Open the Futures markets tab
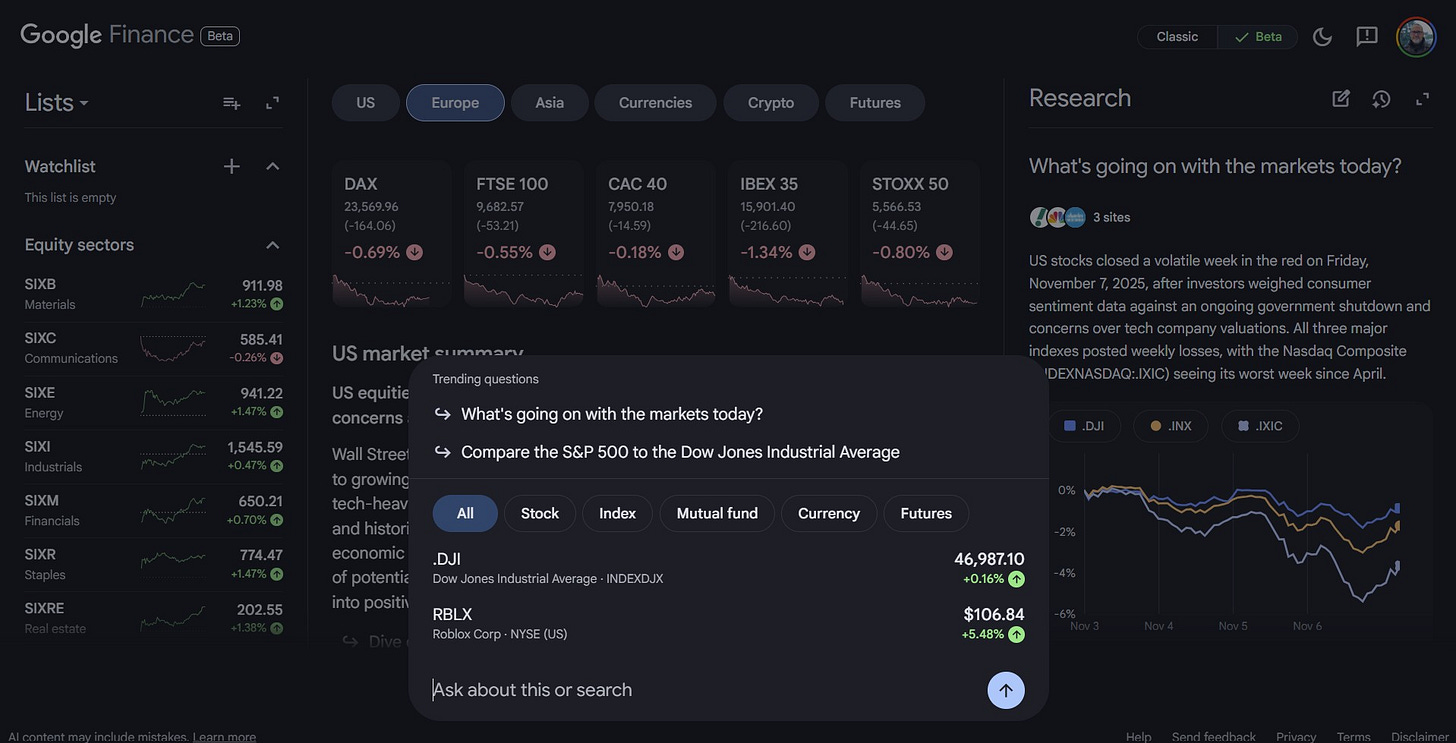The image size is (1456, 743). 875,102
